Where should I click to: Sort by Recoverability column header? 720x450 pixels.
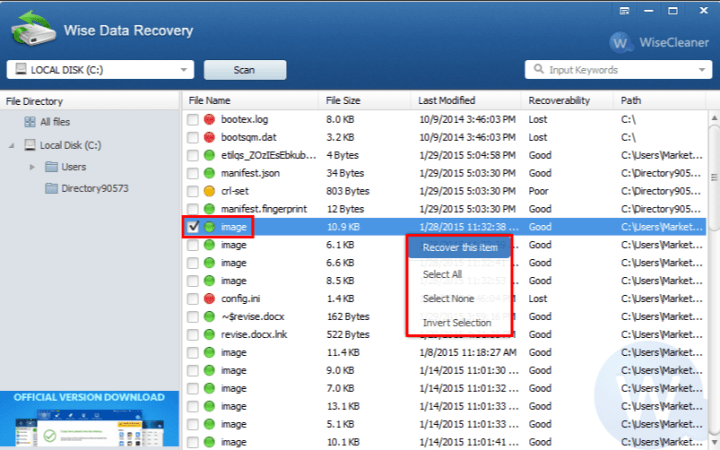(x=567, y=101)
